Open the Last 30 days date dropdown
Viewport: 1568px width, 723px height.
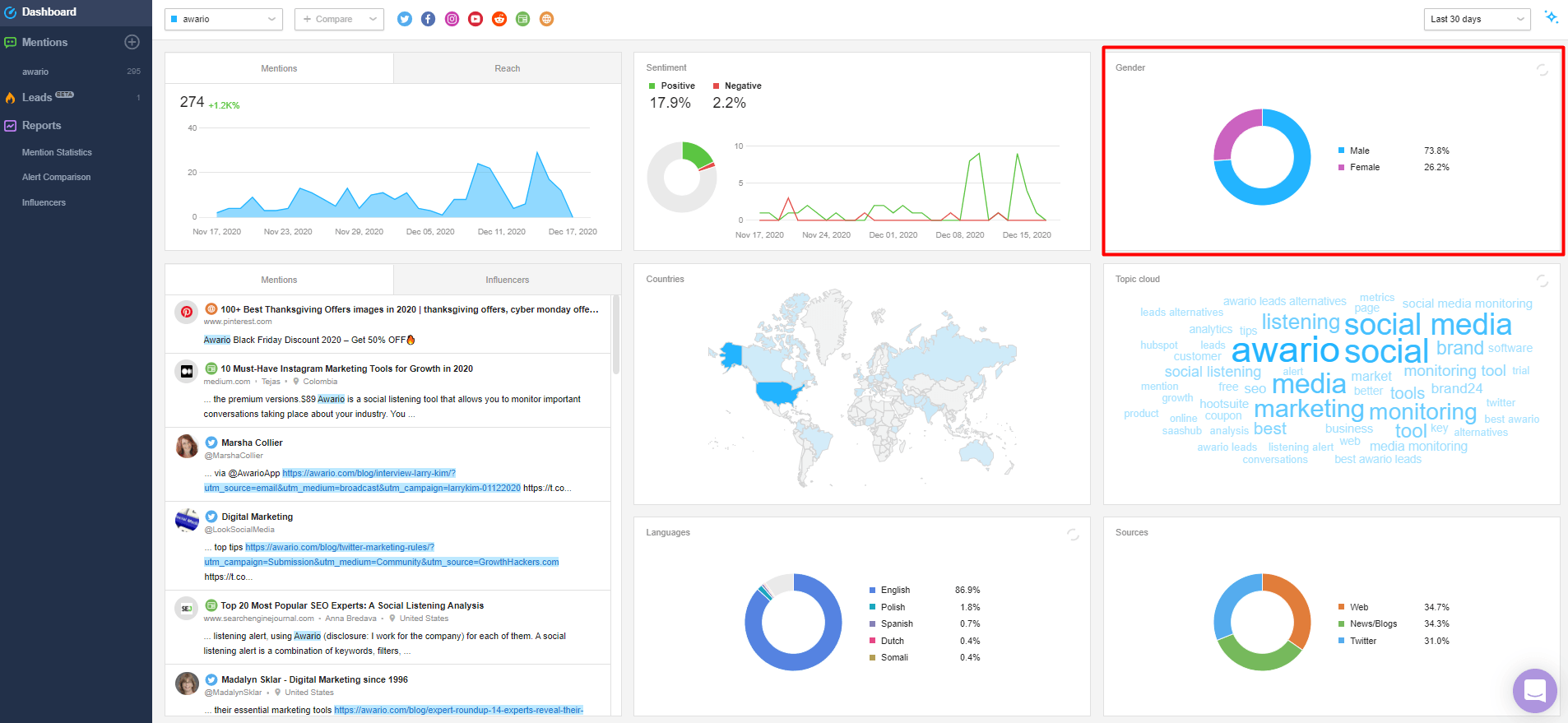1477,19
